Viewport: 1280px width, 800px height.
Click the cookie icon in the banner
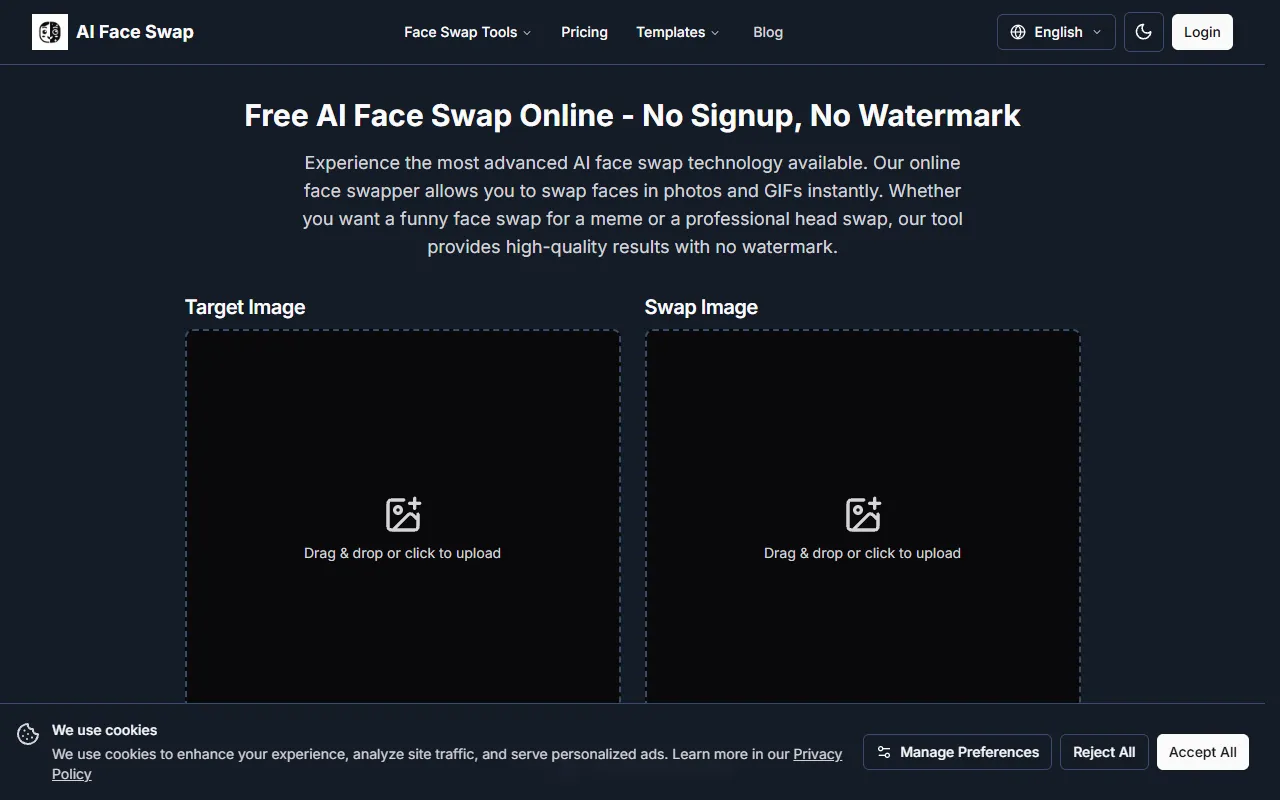point(28,734)
